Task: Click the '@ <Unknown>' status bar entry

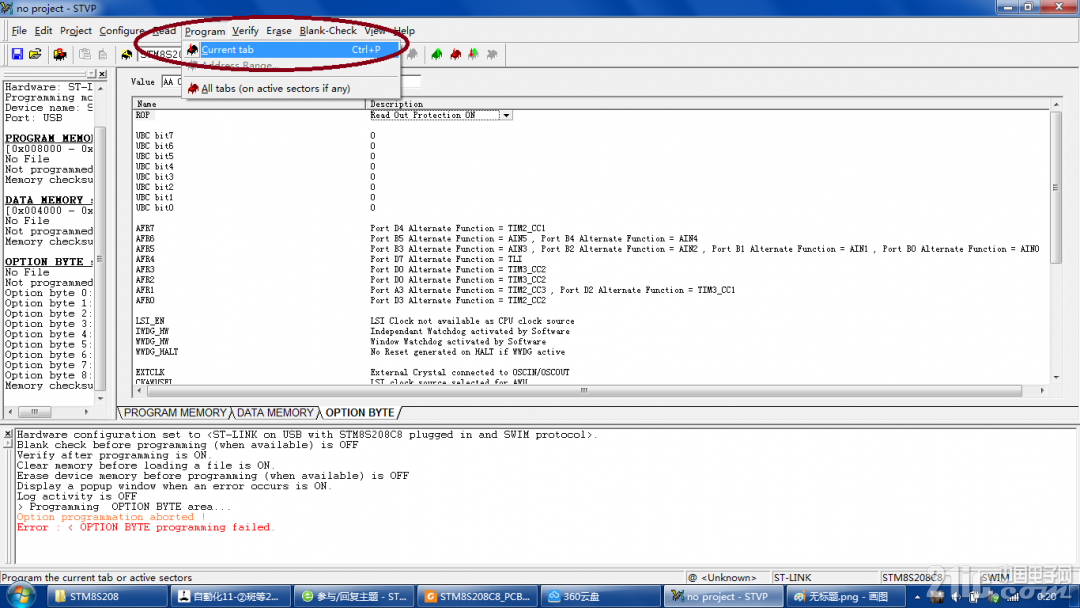Action: 721,578
